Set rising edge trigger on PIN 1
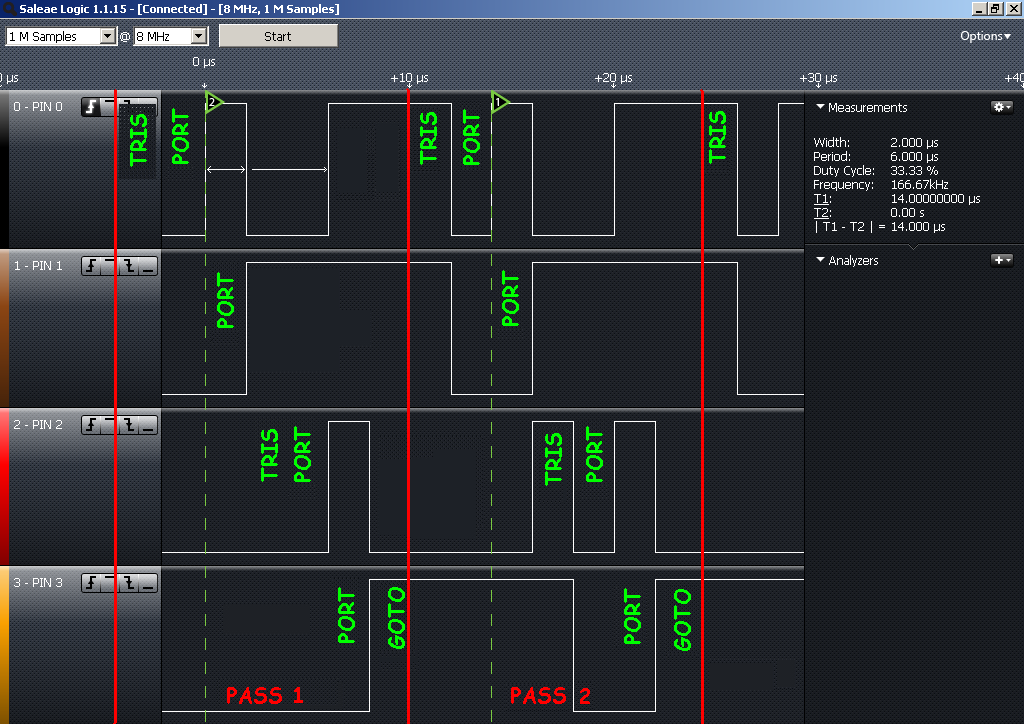1024x724 pixels. (x=91, y=266)
